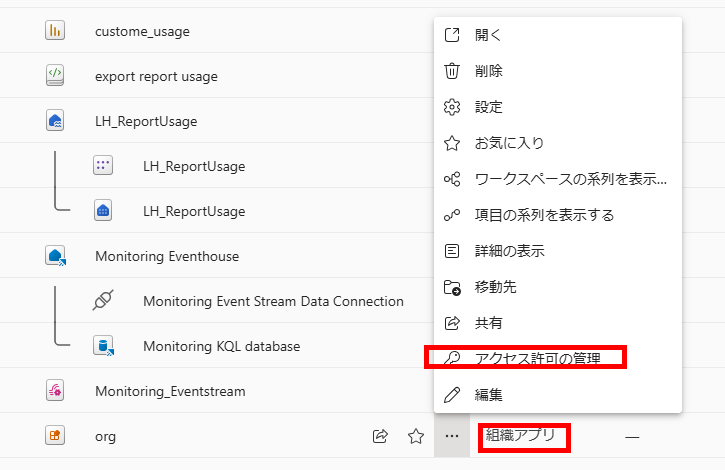This screenshot has height=470, width=725.
Task: Select 共有 in the context menu
Action: coord(558,323)
